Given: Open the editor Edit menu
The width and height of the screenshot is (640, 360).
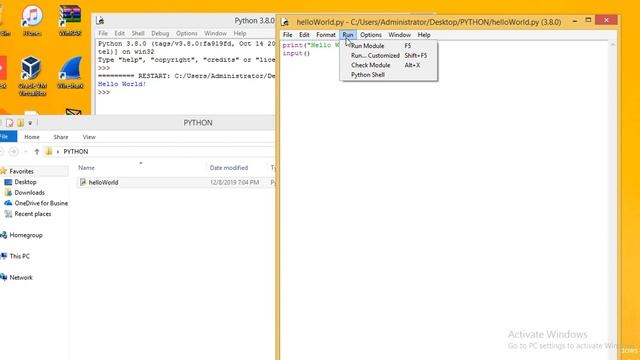Looking at the screenshot, I should [304, 35].
